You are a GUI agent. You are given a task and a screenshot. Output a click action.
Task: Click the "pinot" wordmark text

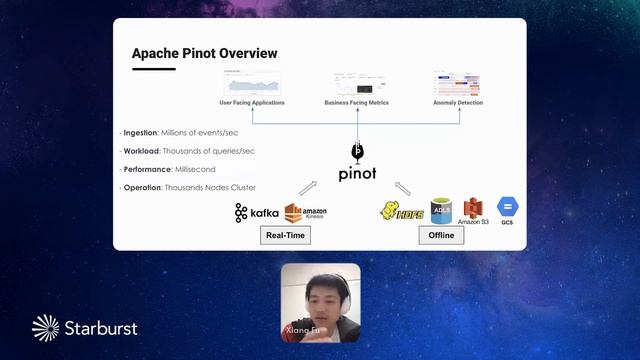coord(358,174)
